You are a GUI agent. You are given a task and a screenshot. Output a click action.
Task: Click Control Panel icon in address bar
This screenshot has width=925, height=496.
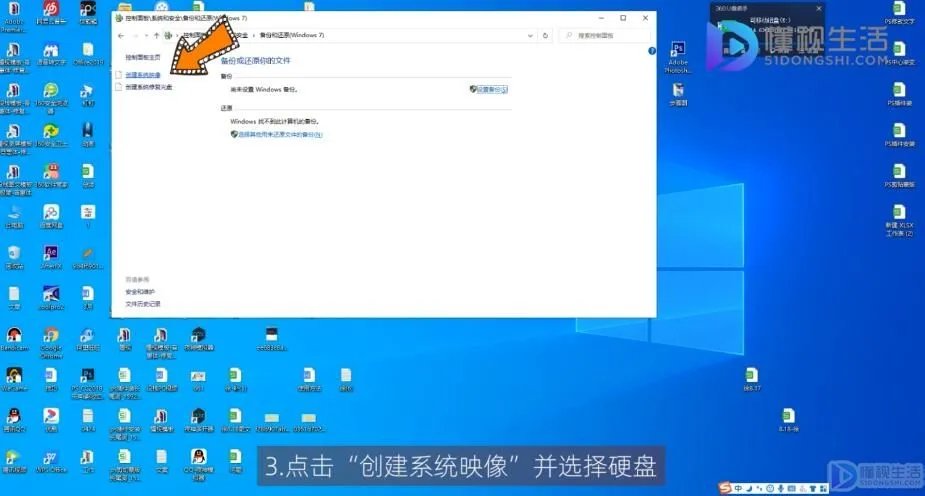[168, 35]
